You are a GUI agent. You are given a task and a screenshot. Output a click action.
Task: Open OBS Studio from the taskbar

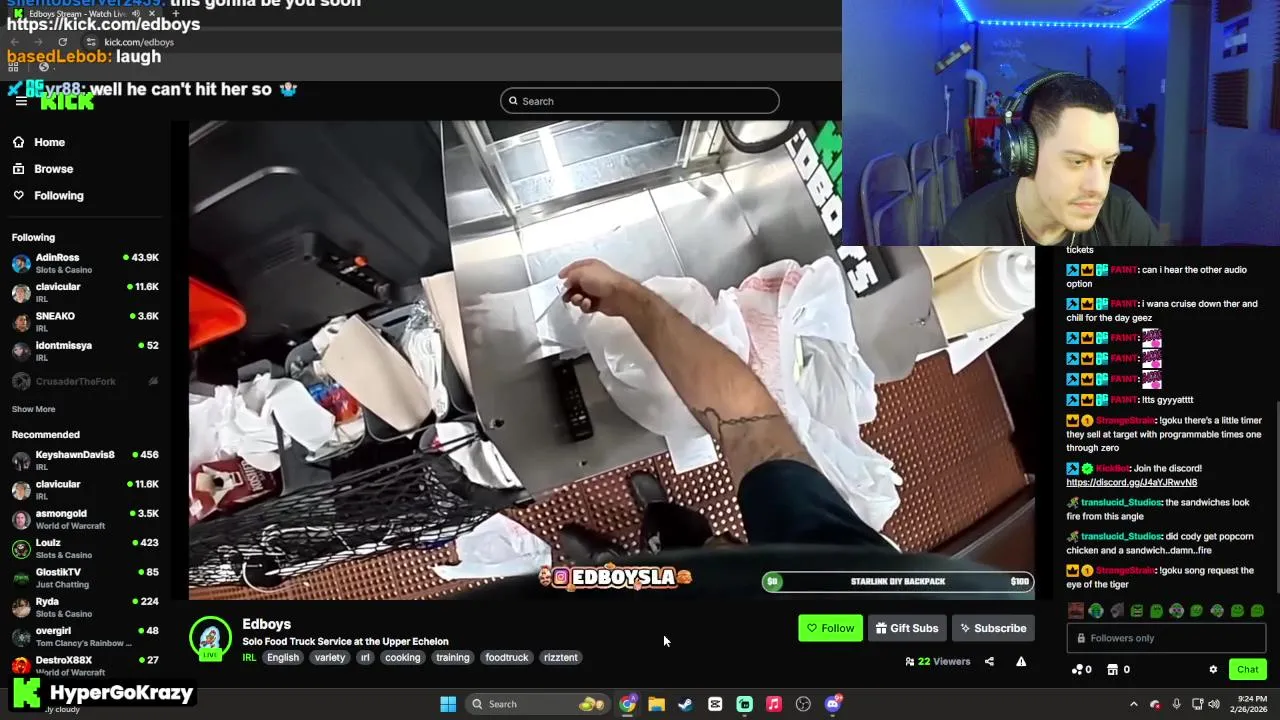pos(803,704)
